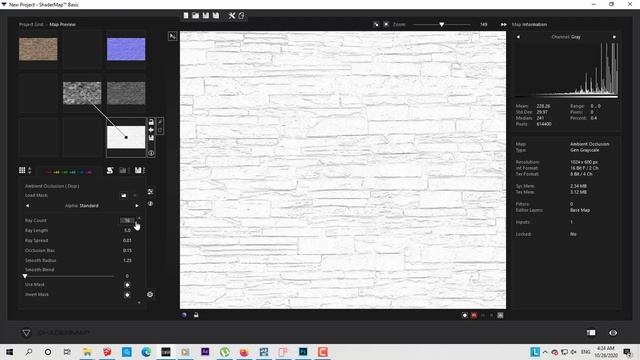Open File Explorer from the taskbar
The height and width of the screenshot is (360, 640).
[x=87, y=352]
